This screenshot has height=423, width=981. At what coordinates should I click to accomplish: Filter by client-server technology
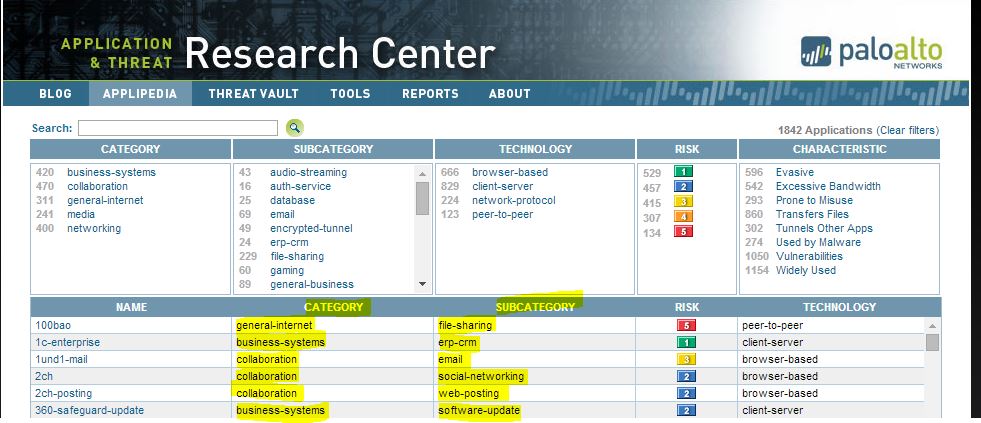[x=502, y=186]
